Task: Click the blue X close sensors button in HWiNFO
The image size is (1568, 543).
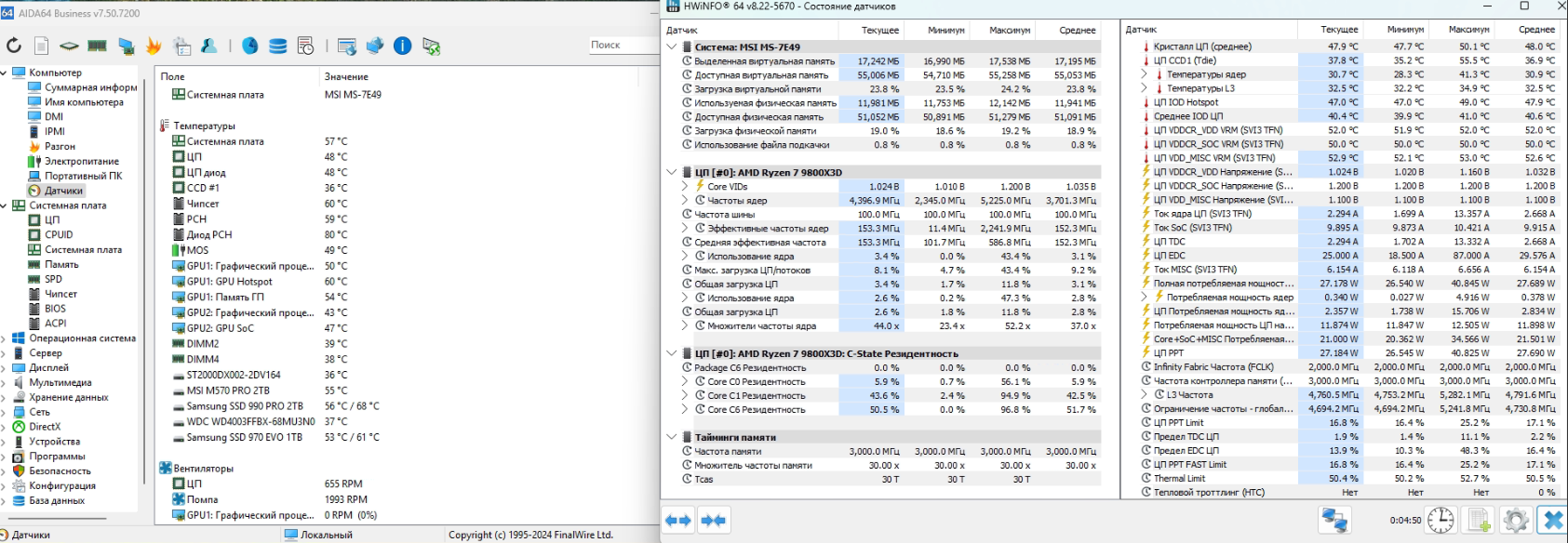Action: tap(1552, 521)
